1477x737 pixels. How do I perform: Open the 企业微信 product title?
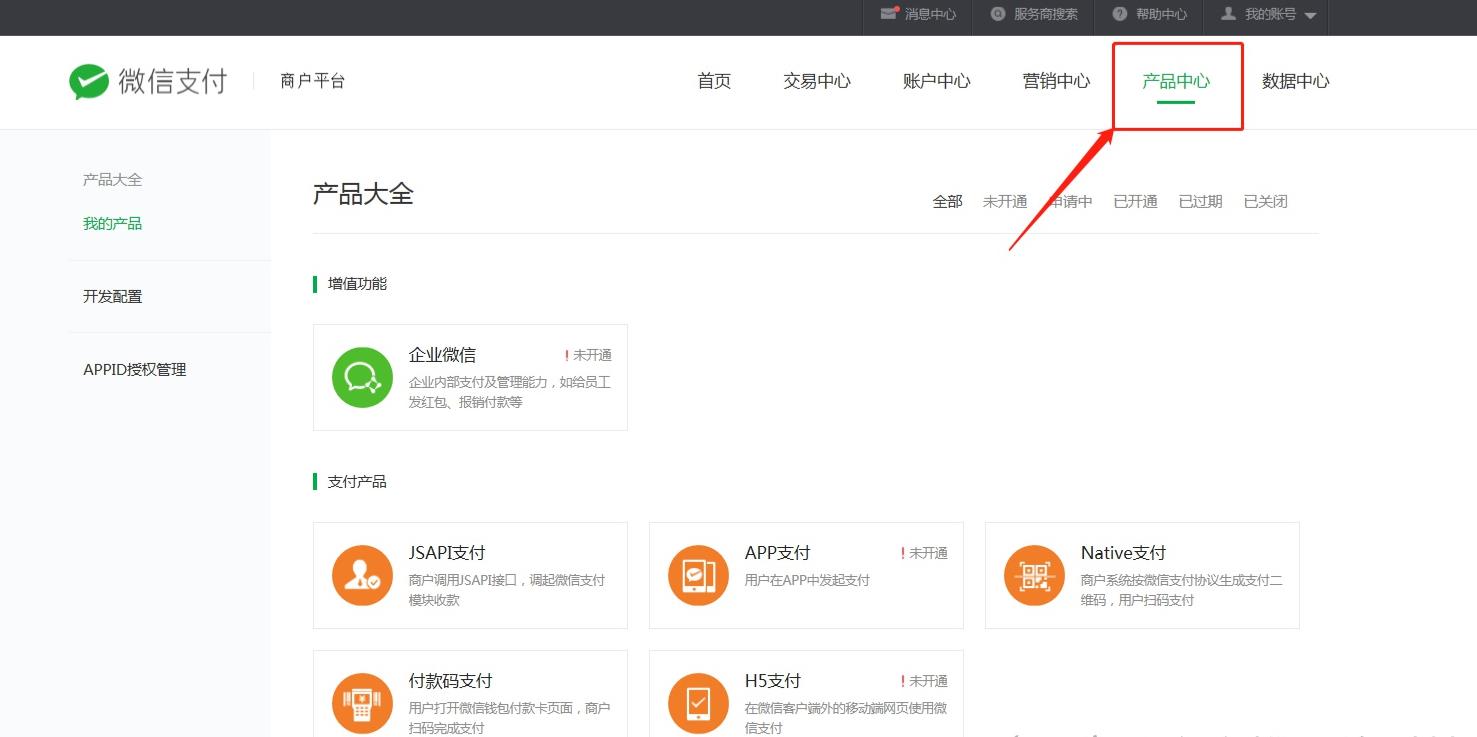pyautogui.click(x=442, y=355)
